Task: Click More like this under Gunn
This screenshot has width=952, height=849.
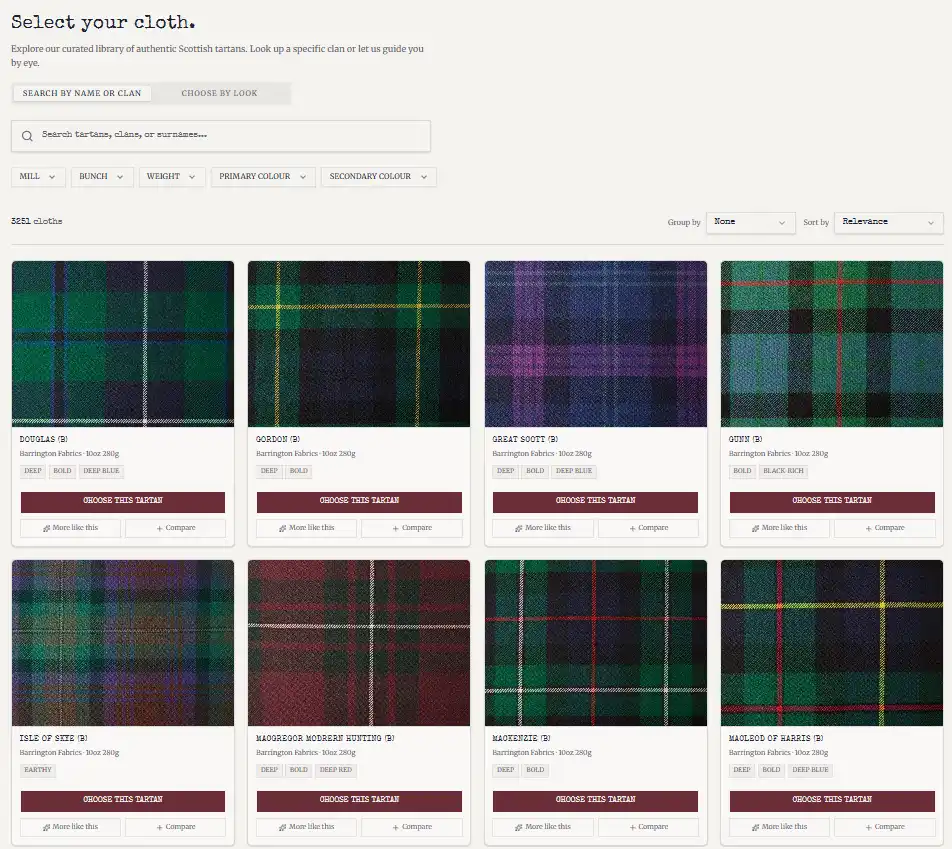Action: [x=780, y=528]
